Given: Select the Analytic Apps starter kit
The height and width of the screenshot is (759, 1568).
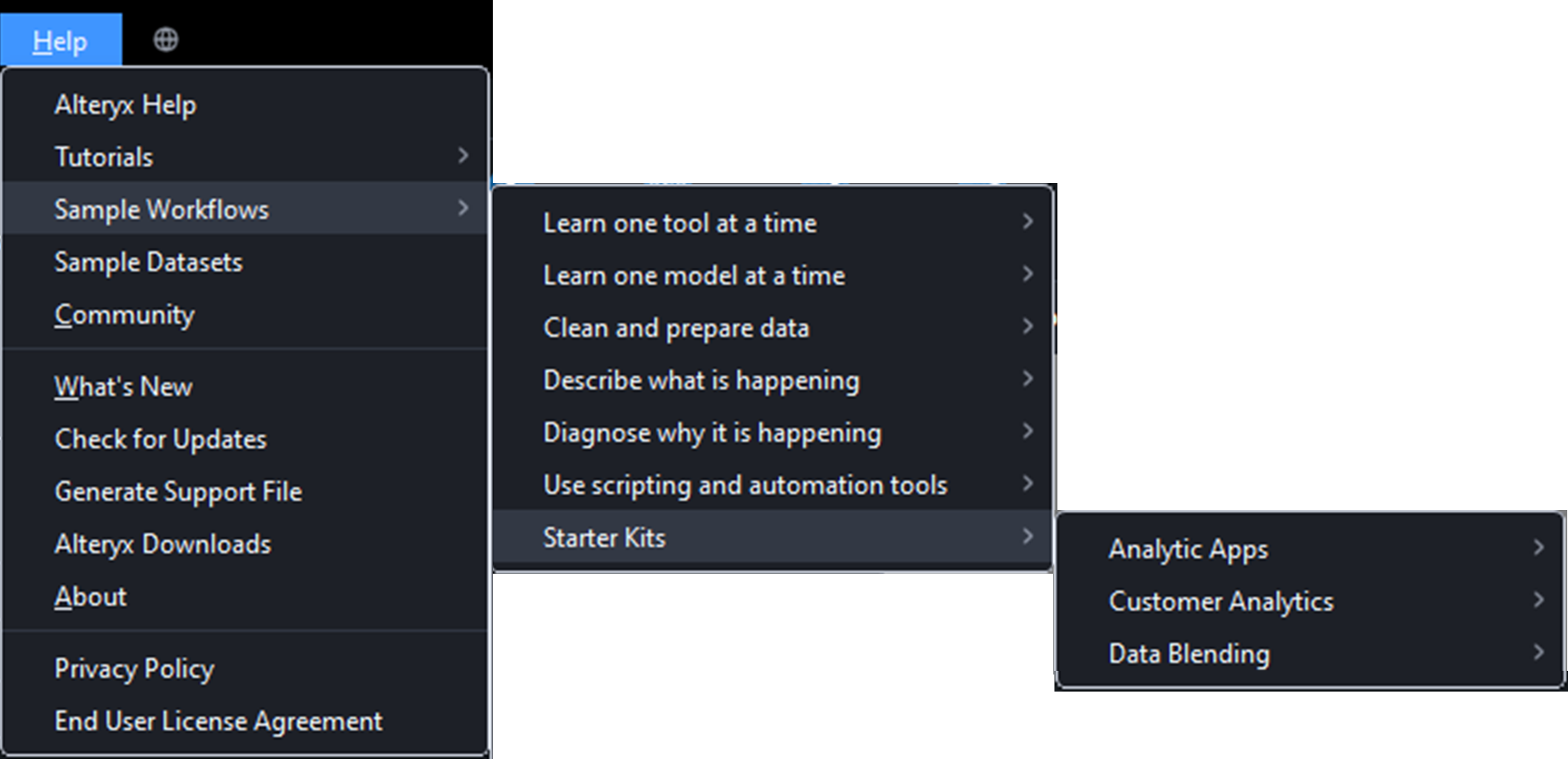Looking at the screenshot, I should [1187, 549].
